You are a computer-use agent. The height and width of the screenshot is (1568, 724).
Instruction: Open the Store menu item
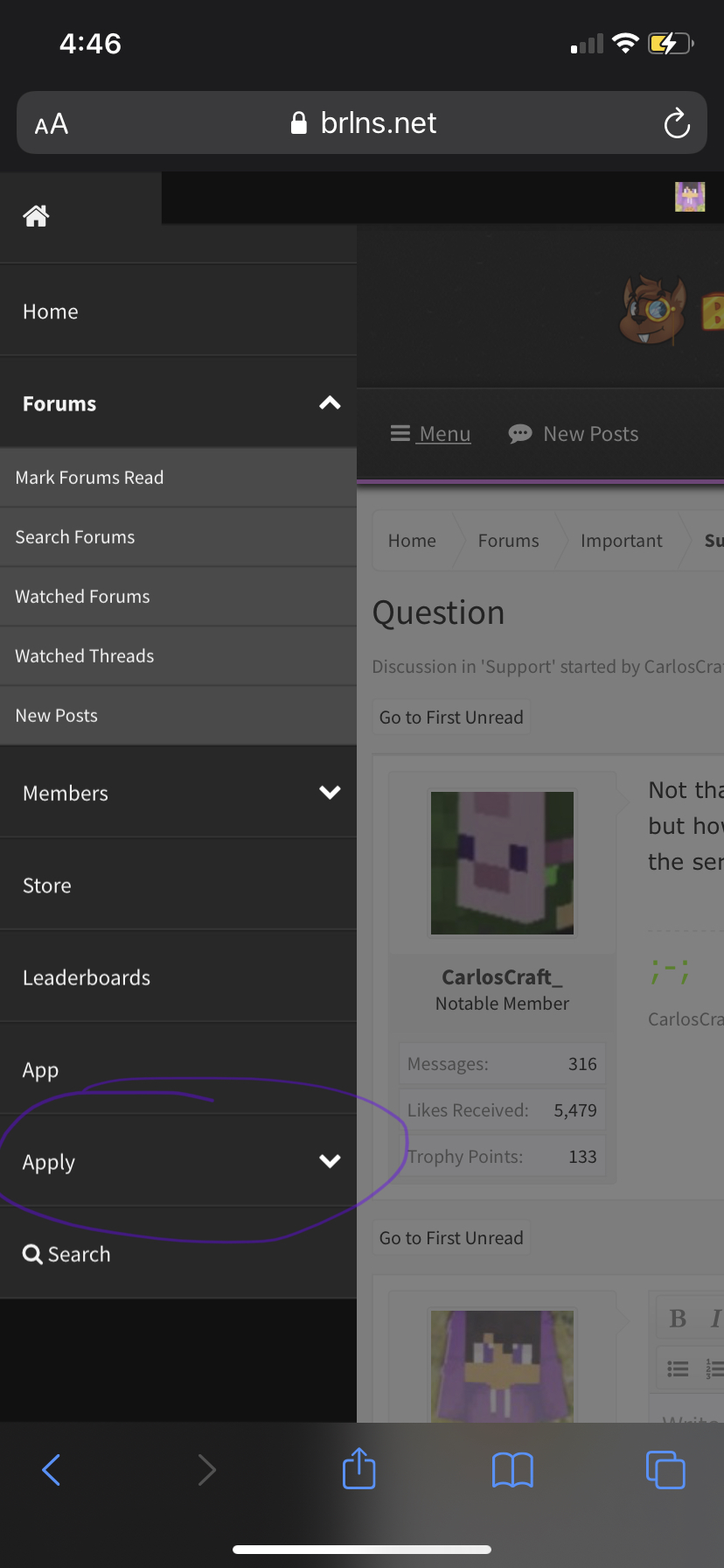(178, 885)
